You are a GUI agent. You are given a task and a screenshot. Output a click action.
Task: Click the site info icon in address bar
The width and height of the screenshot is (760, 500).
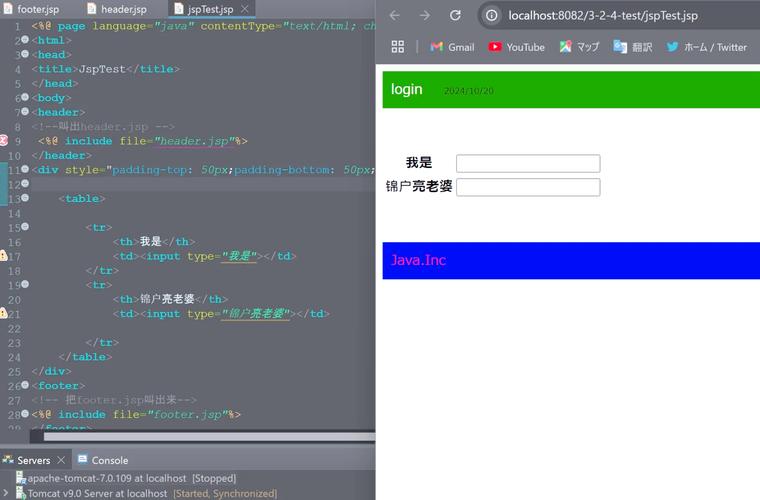click(492, 15)
